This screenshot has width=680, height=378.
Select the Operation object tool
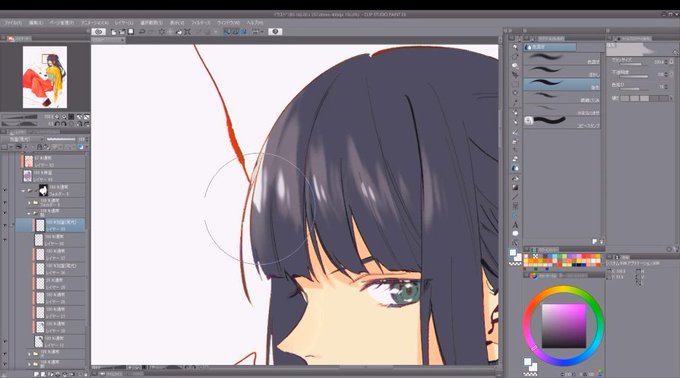[515, 65]
